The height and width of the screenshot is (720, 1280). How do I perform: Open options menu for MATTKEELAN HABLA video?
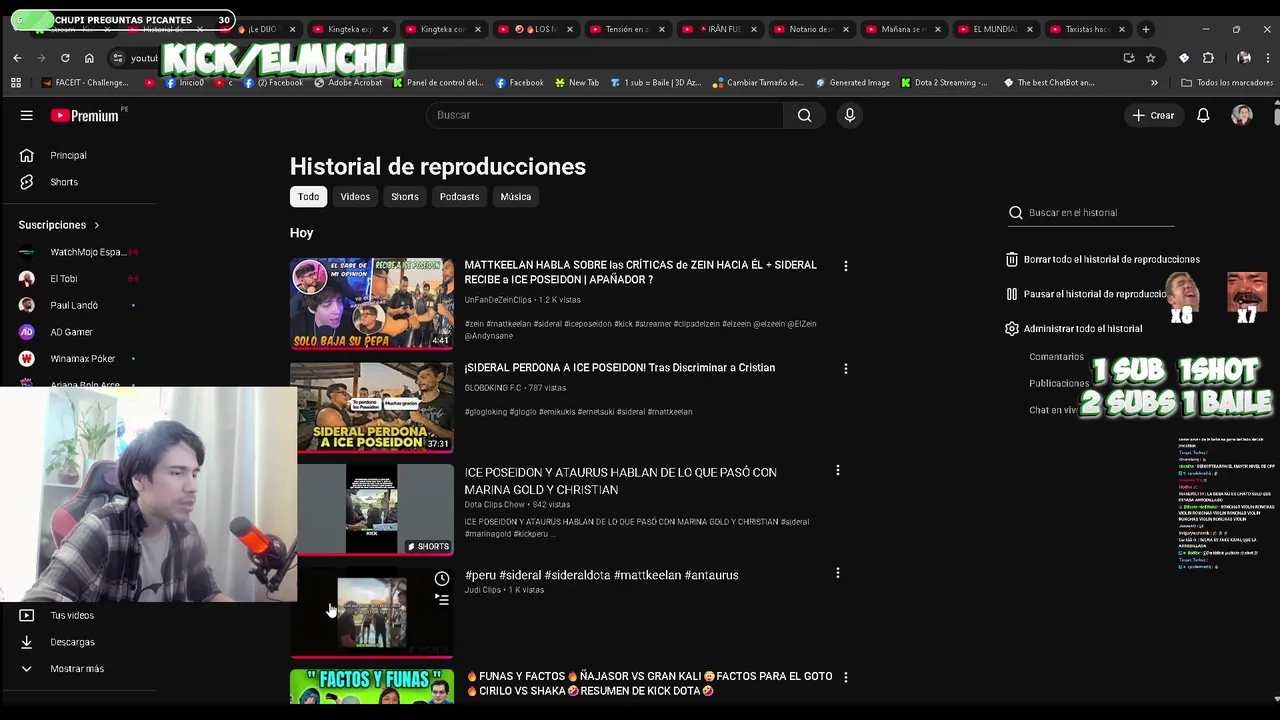coord(846,266)
